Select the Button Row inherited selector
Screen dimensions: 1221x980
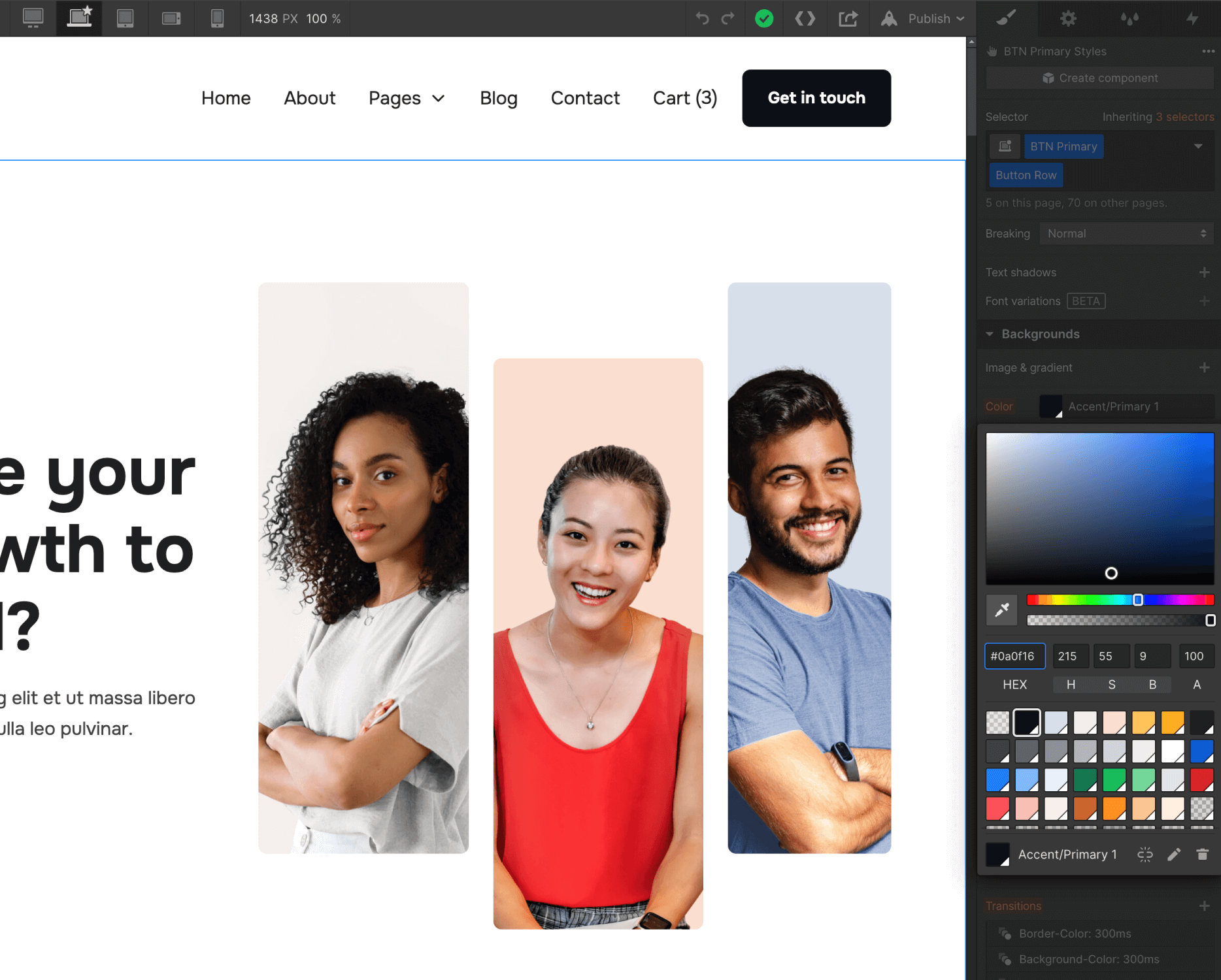click(1026, 175)
